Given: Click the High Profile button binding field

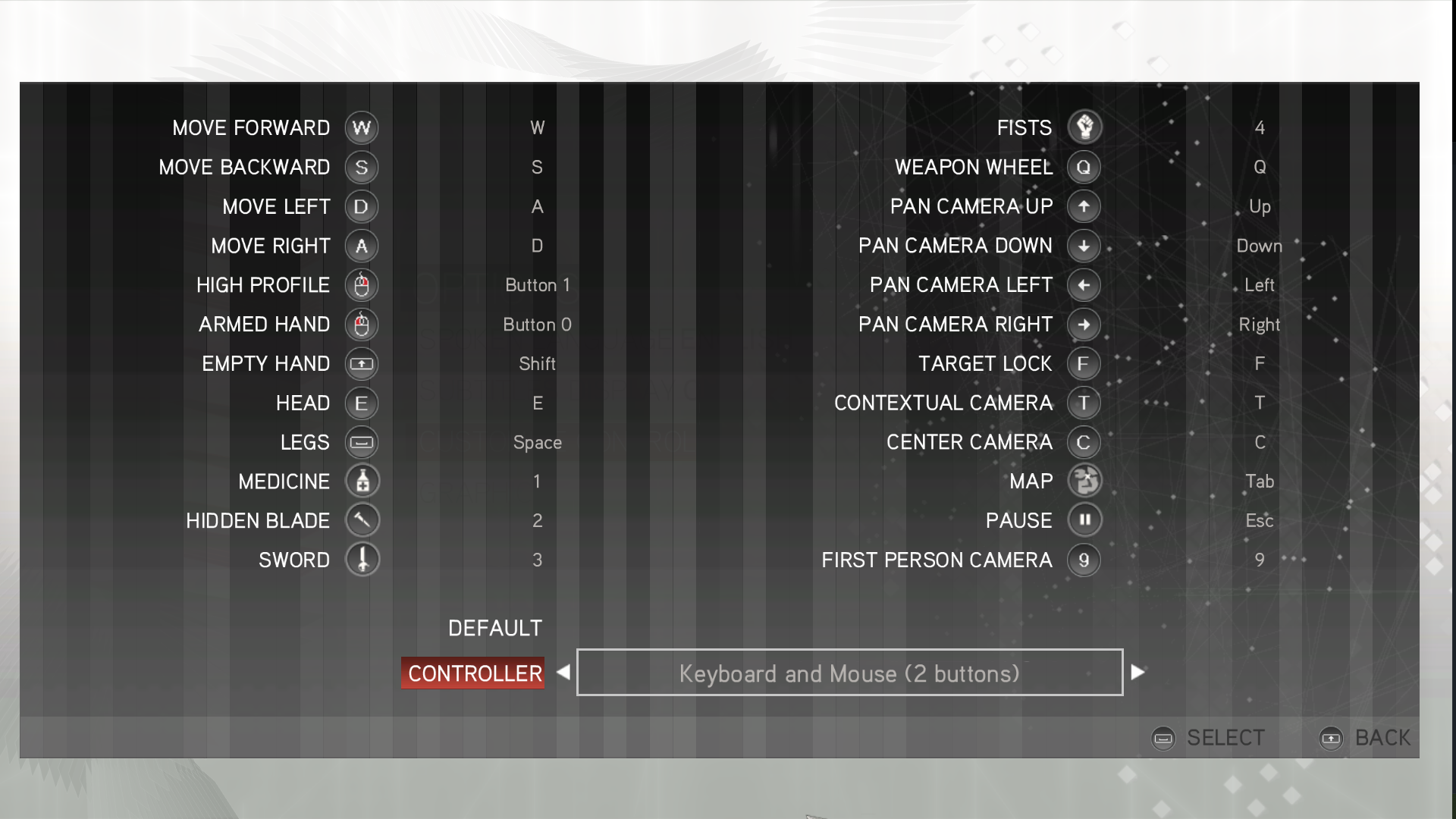Looking at the screenshot, I should click(537, 285).
